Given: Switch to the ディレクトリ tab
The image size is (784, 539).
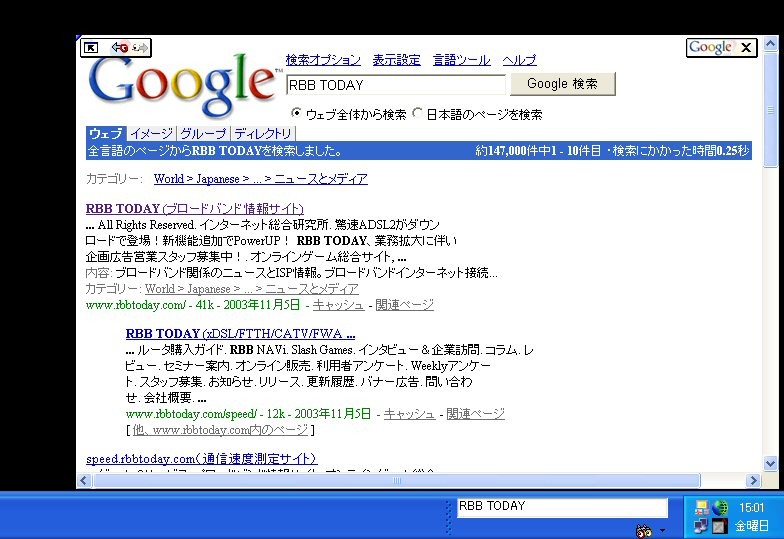Looking at the screenshot, I should click(x=262, y=134).
